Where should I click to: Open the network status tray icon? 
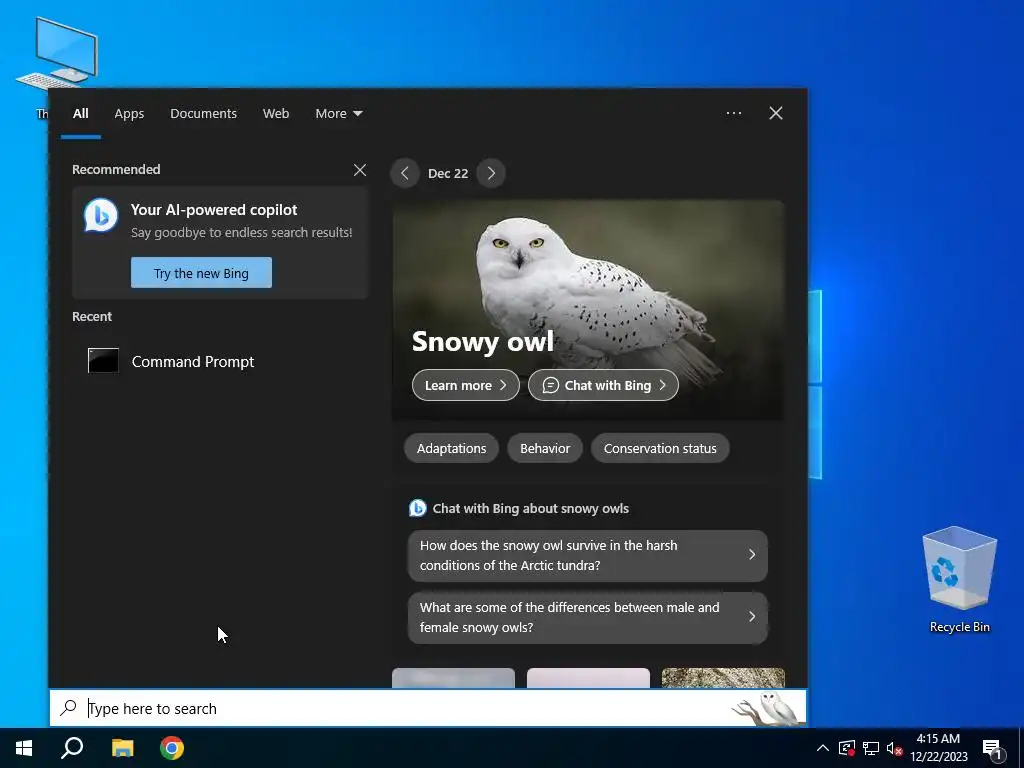[871, 748]
